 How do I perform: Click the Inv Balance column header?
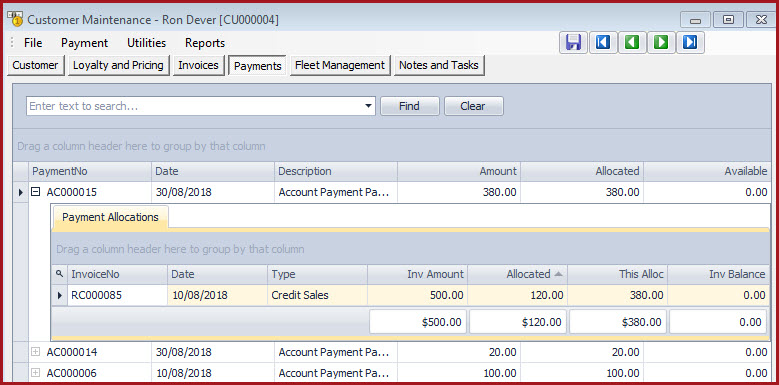point(718,274)
